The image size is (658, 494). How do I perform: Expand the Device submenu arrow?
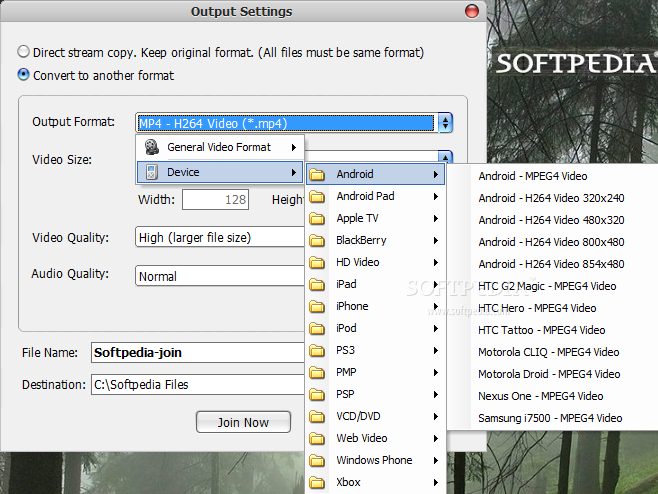tap(294, 173)
